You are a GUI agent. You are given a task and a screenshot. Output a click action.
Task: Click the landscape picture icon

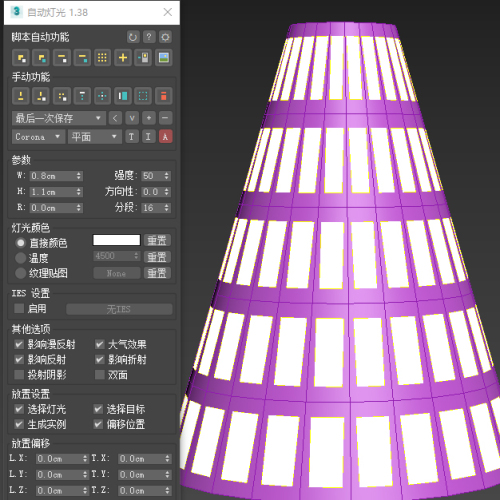click(x=164, y=58)
